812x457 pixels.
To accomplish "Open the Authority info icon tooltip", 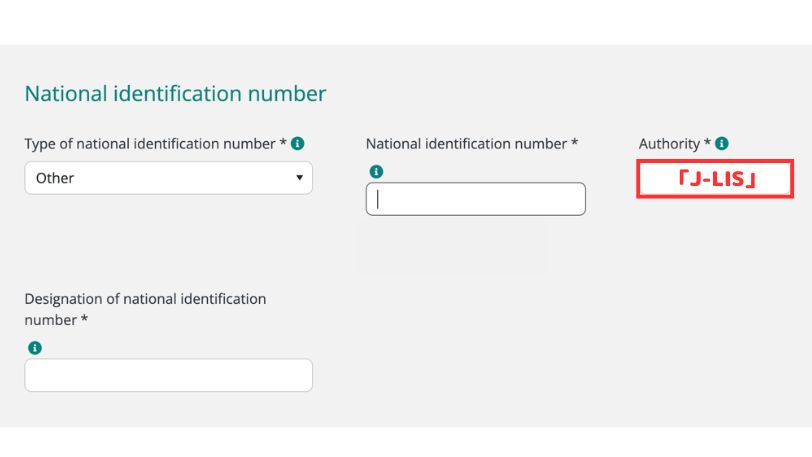I will point(722,144).
